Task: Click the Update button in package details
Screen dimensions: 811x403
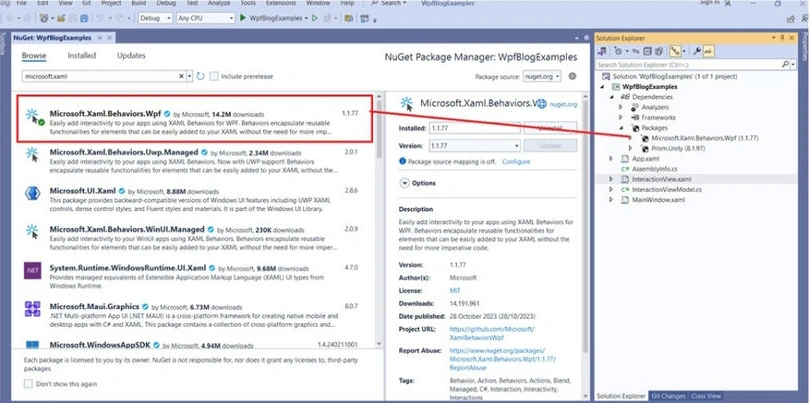Action: click(x=550, y=146)
